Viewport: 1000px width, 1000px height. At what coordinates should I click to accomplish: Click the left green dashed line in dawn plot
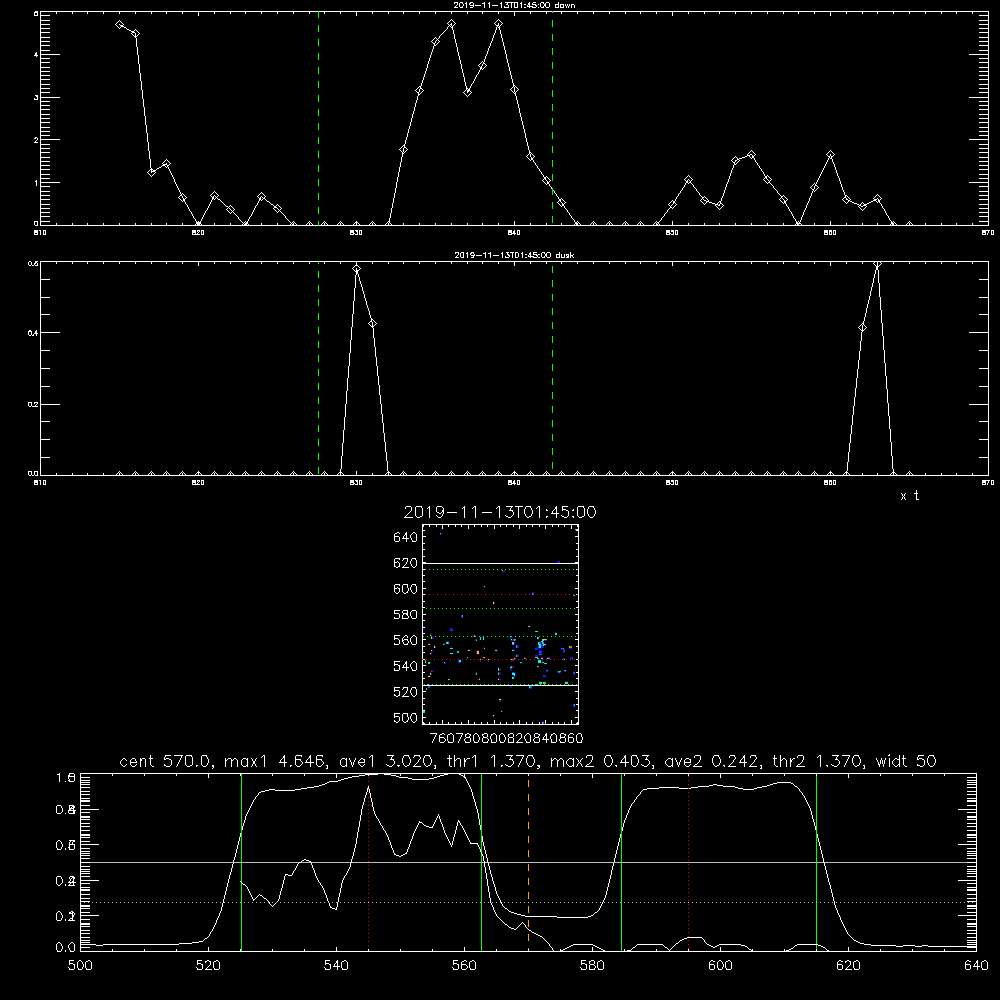(x=318, y=118)
